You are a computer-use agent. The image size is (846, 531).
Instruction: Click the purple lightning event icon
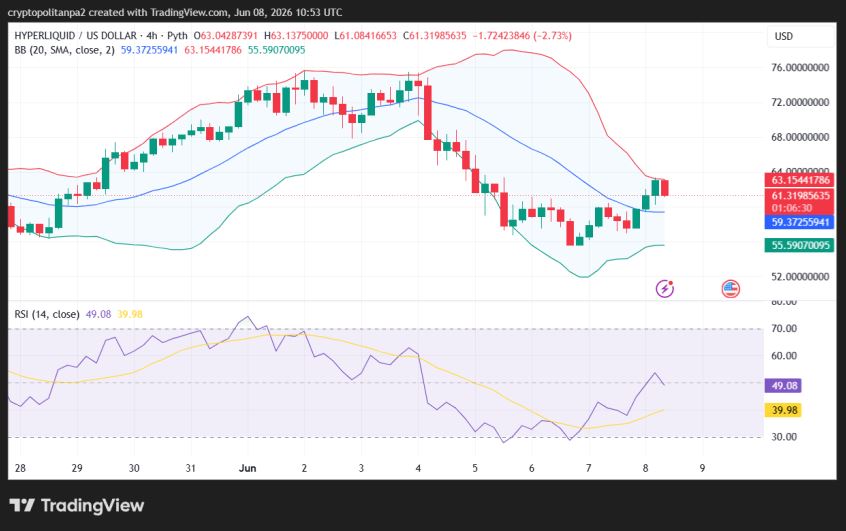click(x=665, y=289)
